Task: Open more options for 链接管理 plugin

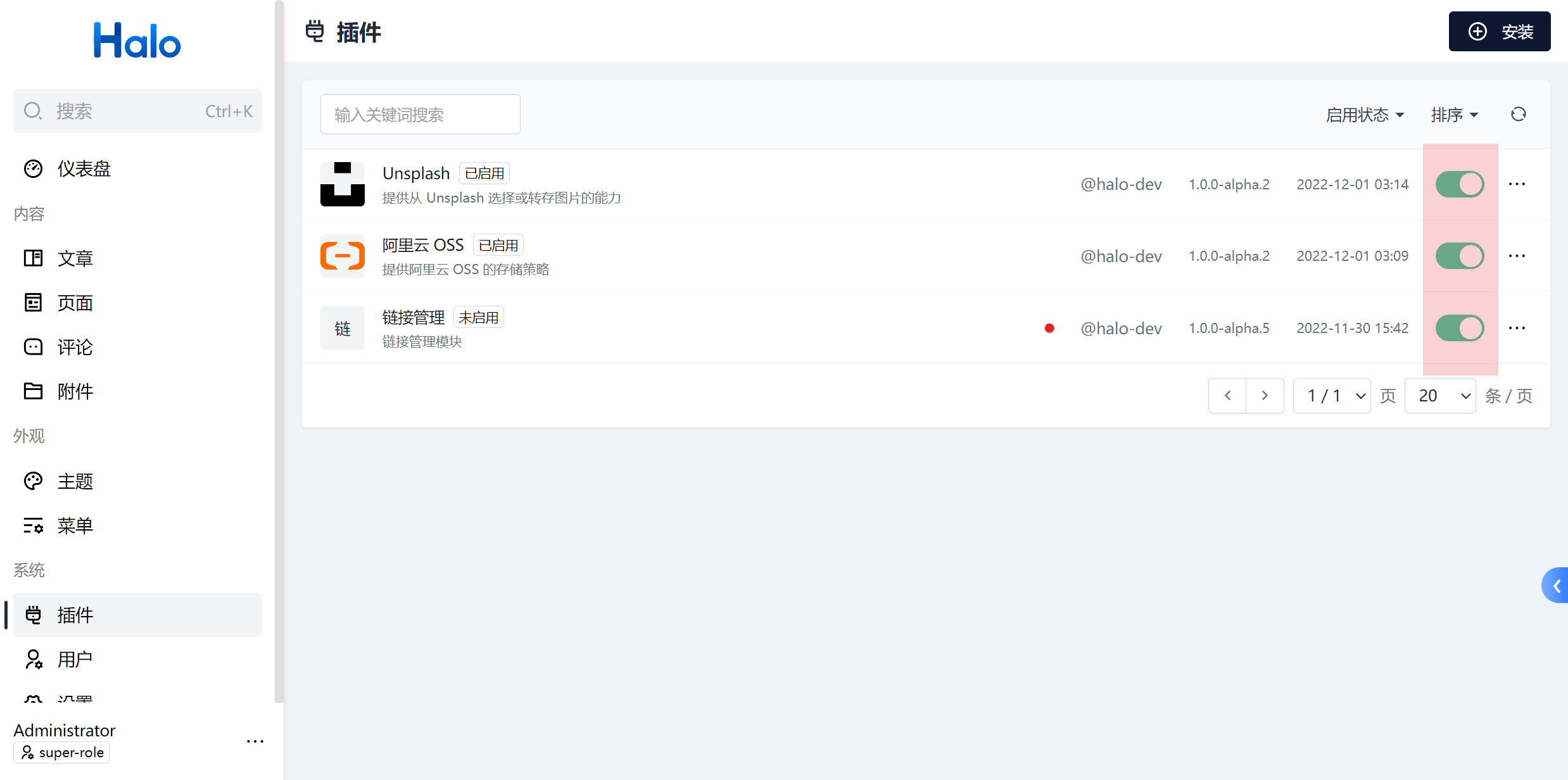Action: (x=1517, y=328)
